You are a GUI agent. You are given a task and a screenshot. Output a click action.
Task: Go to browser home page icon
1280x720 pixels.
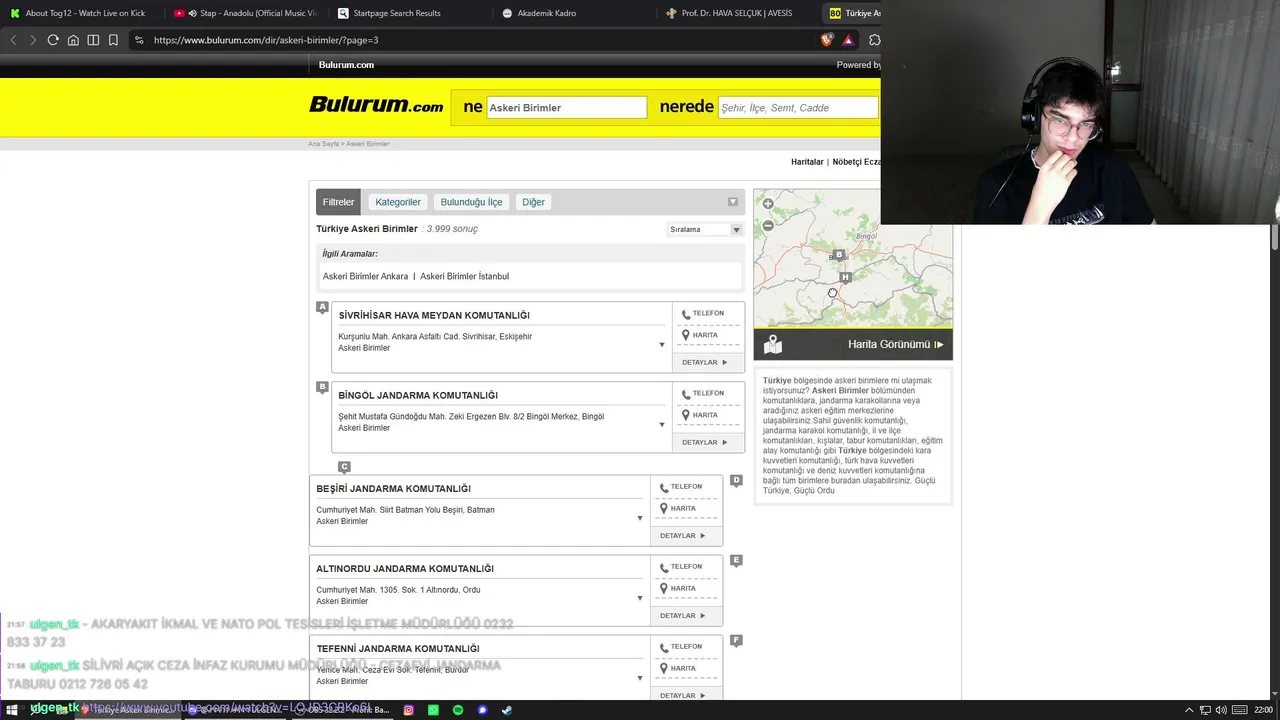[x=73, y=40]
